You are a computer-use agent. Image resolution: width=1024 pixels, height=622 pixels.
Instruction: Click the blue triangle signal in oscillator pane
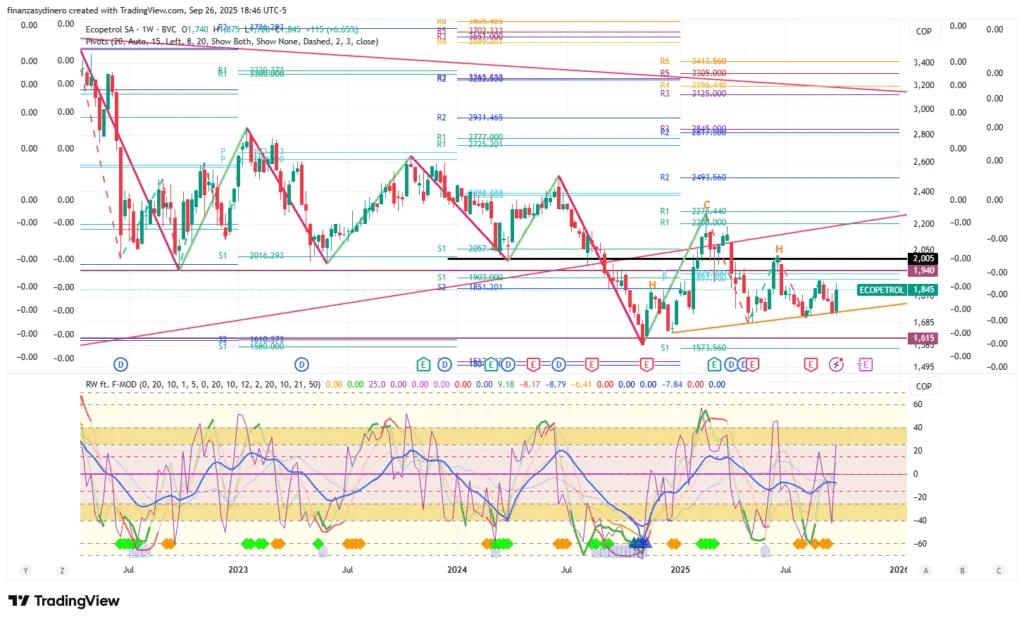(638, 543)
